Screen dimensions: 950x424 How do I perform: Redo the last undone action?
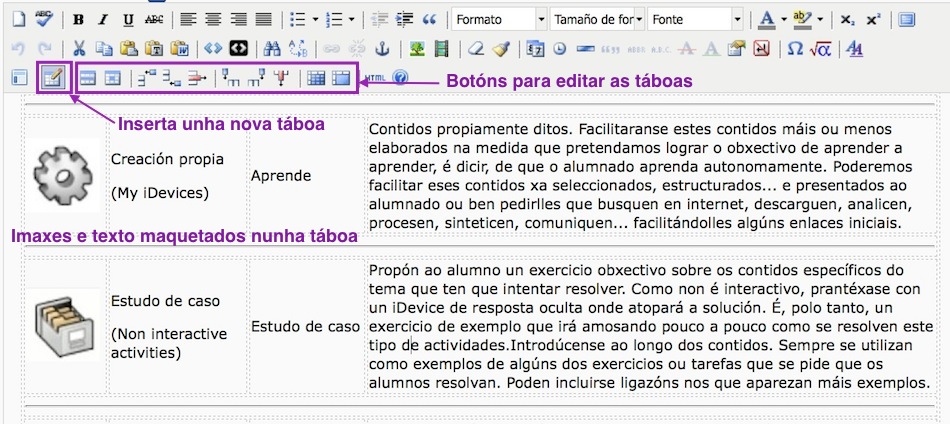coord(45,48)
